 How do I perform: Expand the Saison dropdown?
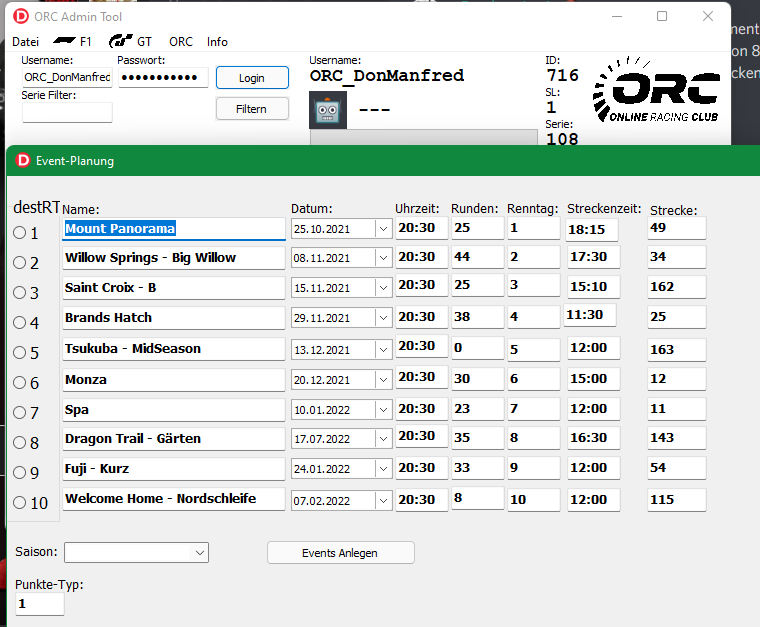[x=200, y=552]
